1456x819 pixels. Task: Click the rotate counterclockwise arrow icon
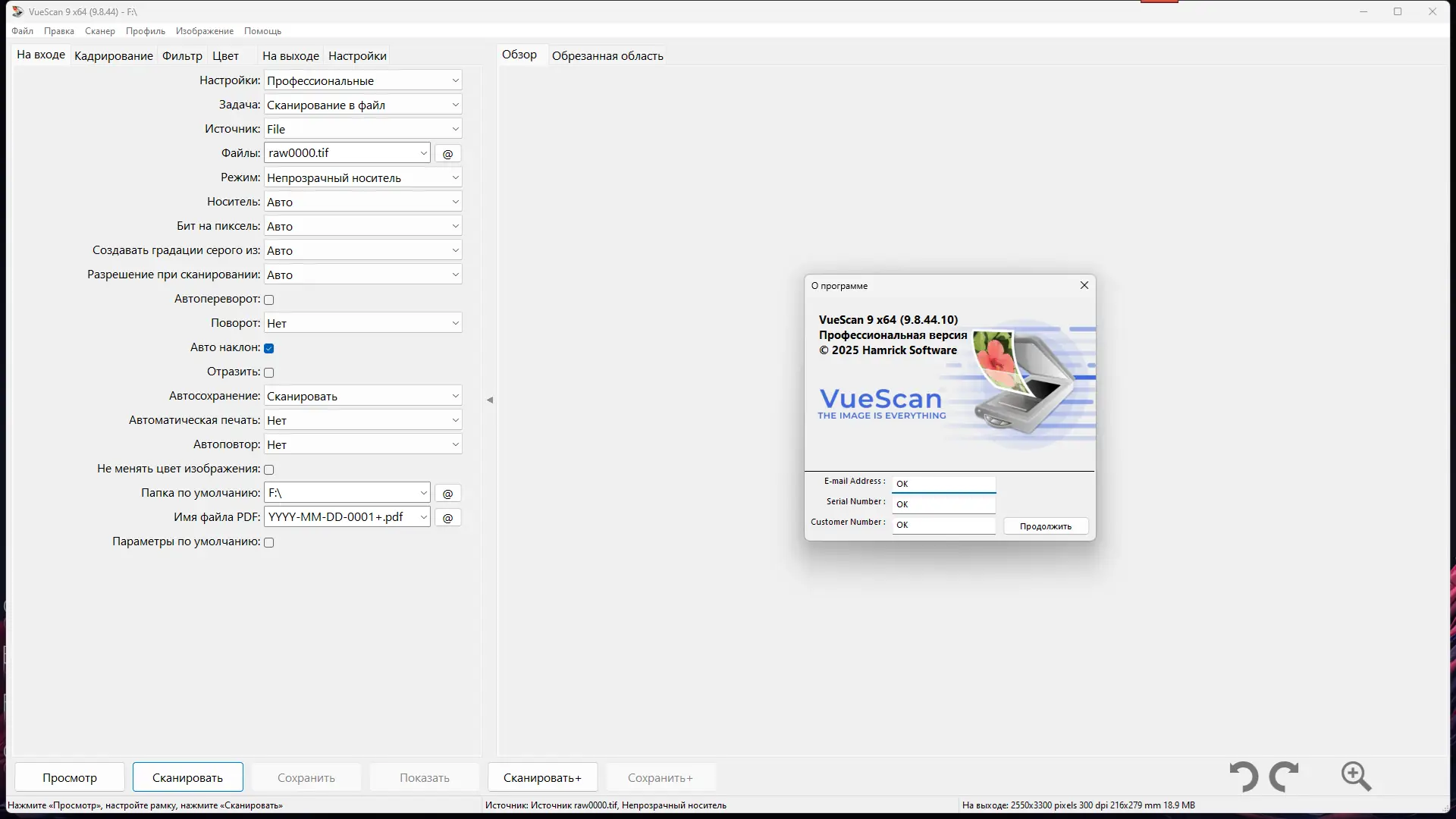pyautogui.click(x=1244, y=777)
